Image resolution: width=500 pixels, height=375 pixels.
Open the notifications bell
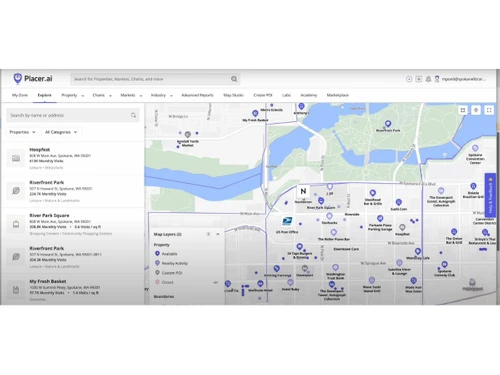428,79
